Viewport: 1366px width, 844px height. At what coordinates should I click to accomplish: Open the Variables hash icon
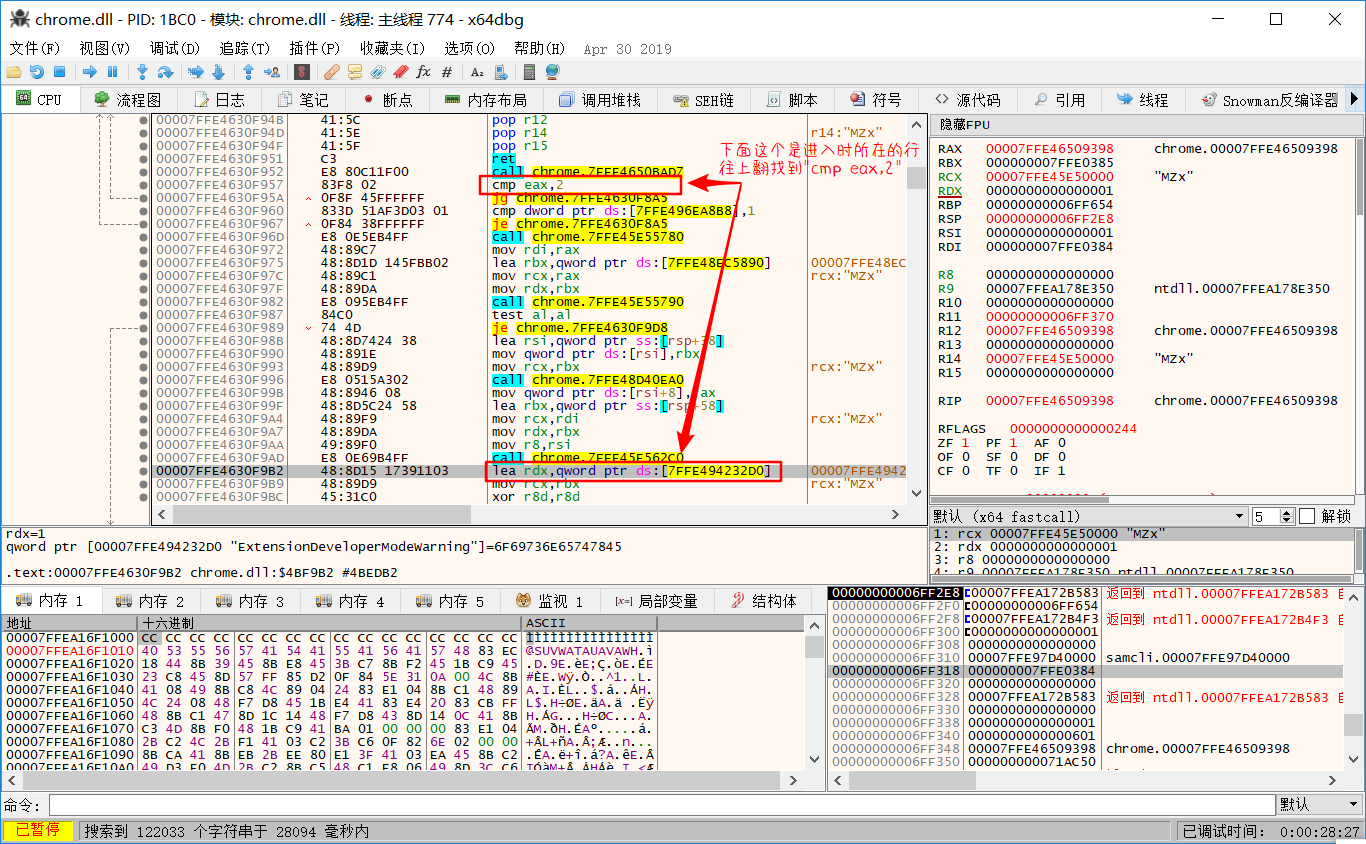pos(447,72)
